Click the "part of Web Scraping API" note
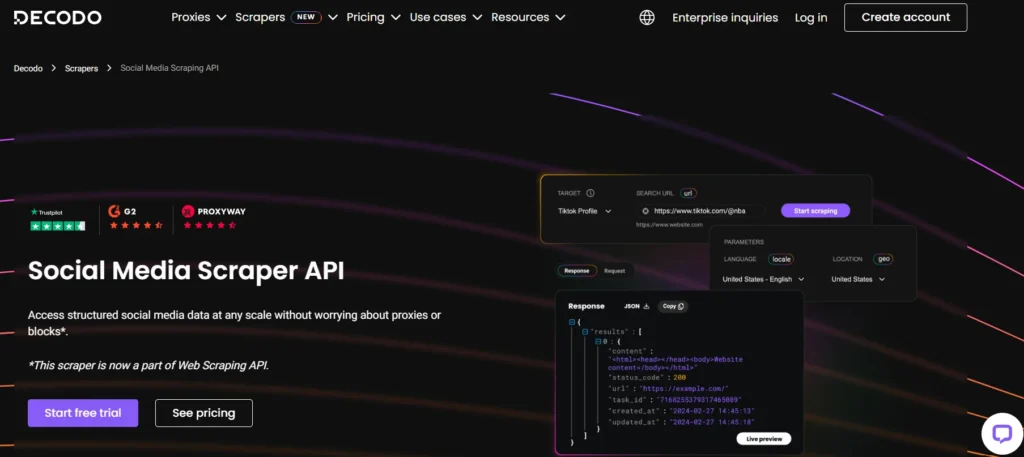This screenshot has width=1024, height=457. coord(148,366)
